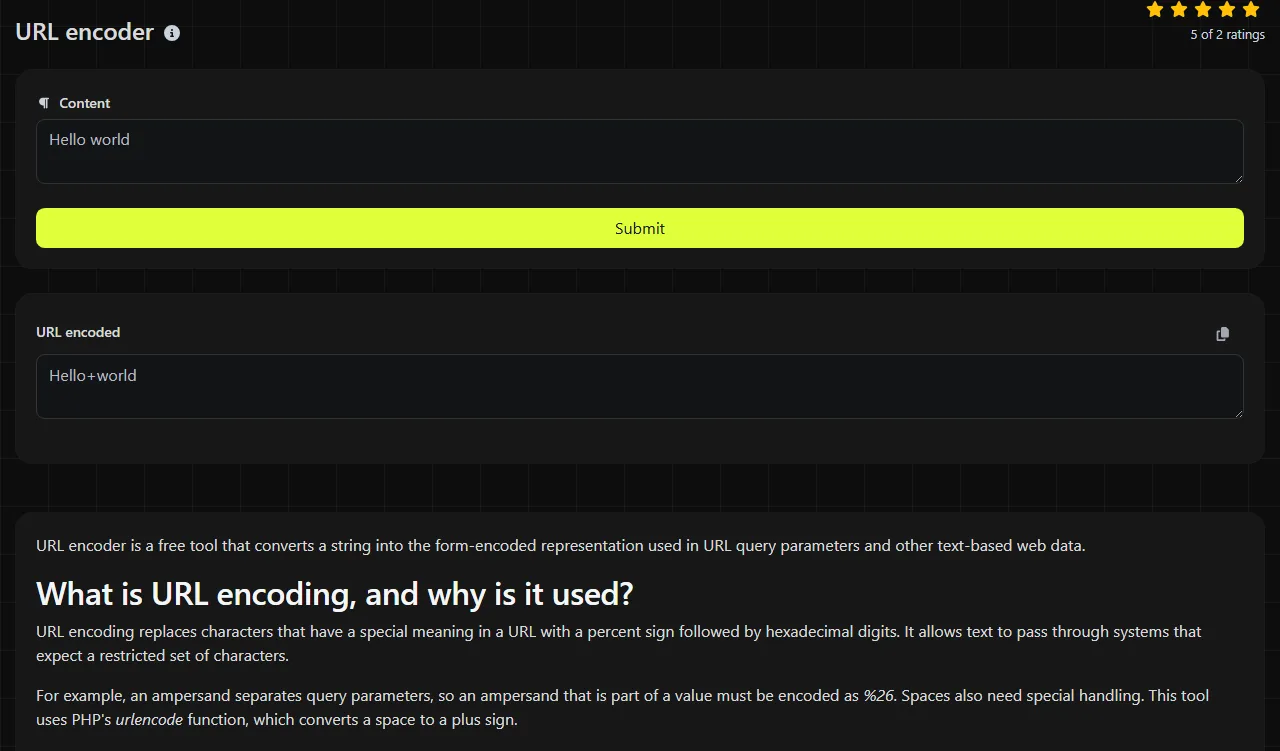Click the first rating star
The image size is (1280, 751).
click(x=1155, y=10)
